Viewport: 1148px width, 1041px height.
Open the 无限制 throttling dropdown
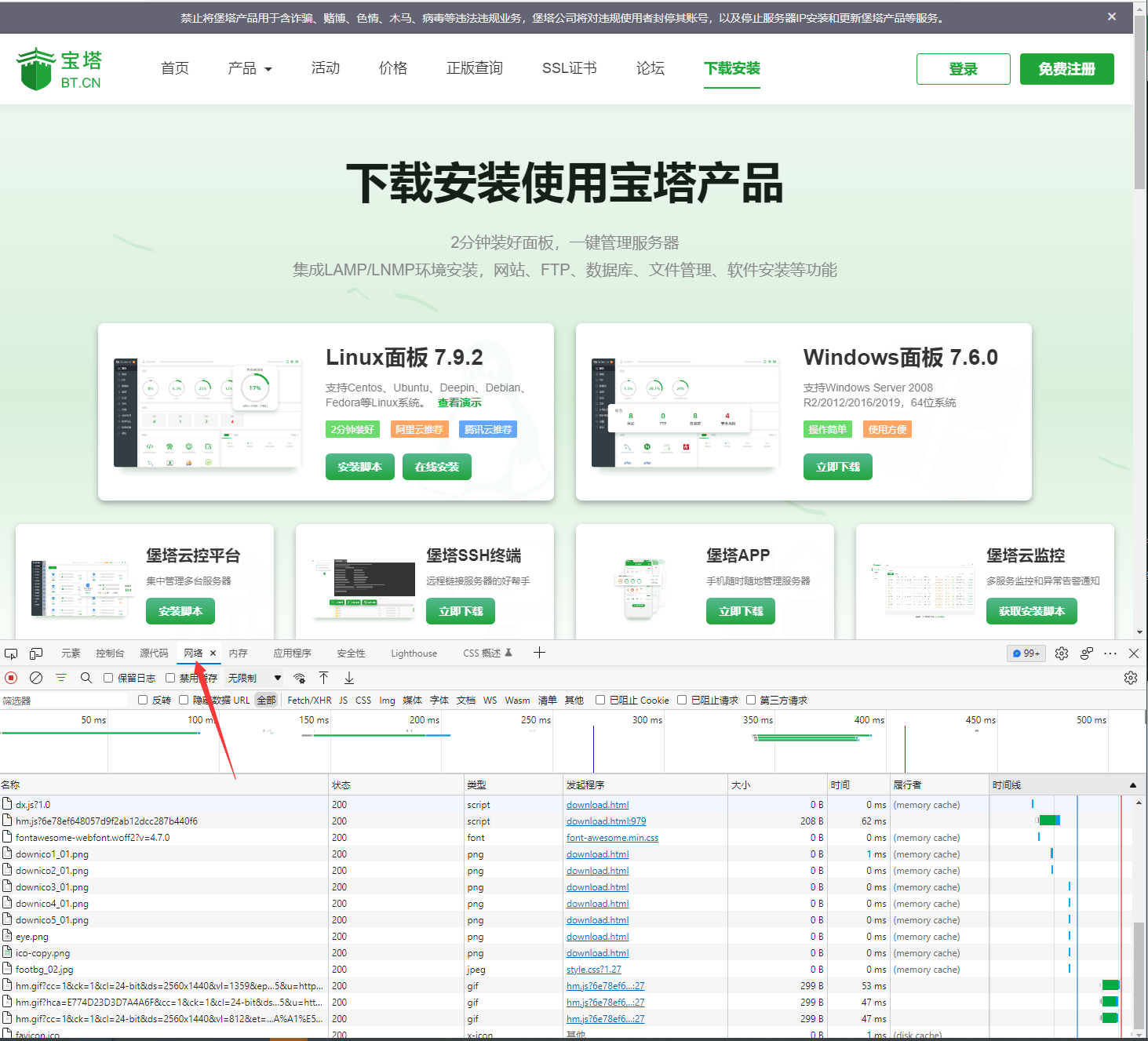pos(254,678)
